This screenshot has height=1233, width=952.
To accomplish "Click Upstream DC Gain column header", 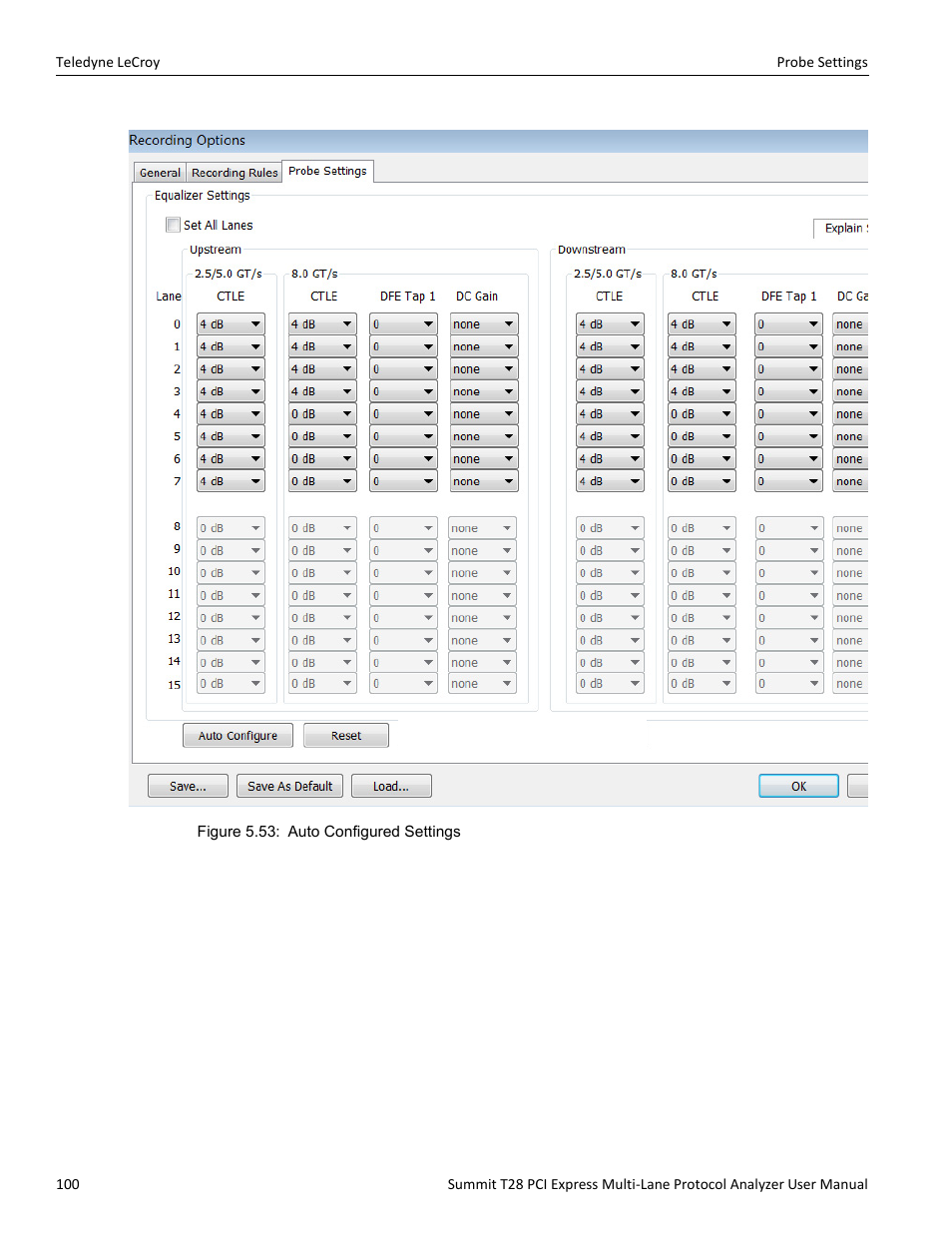I will (477, 297).
